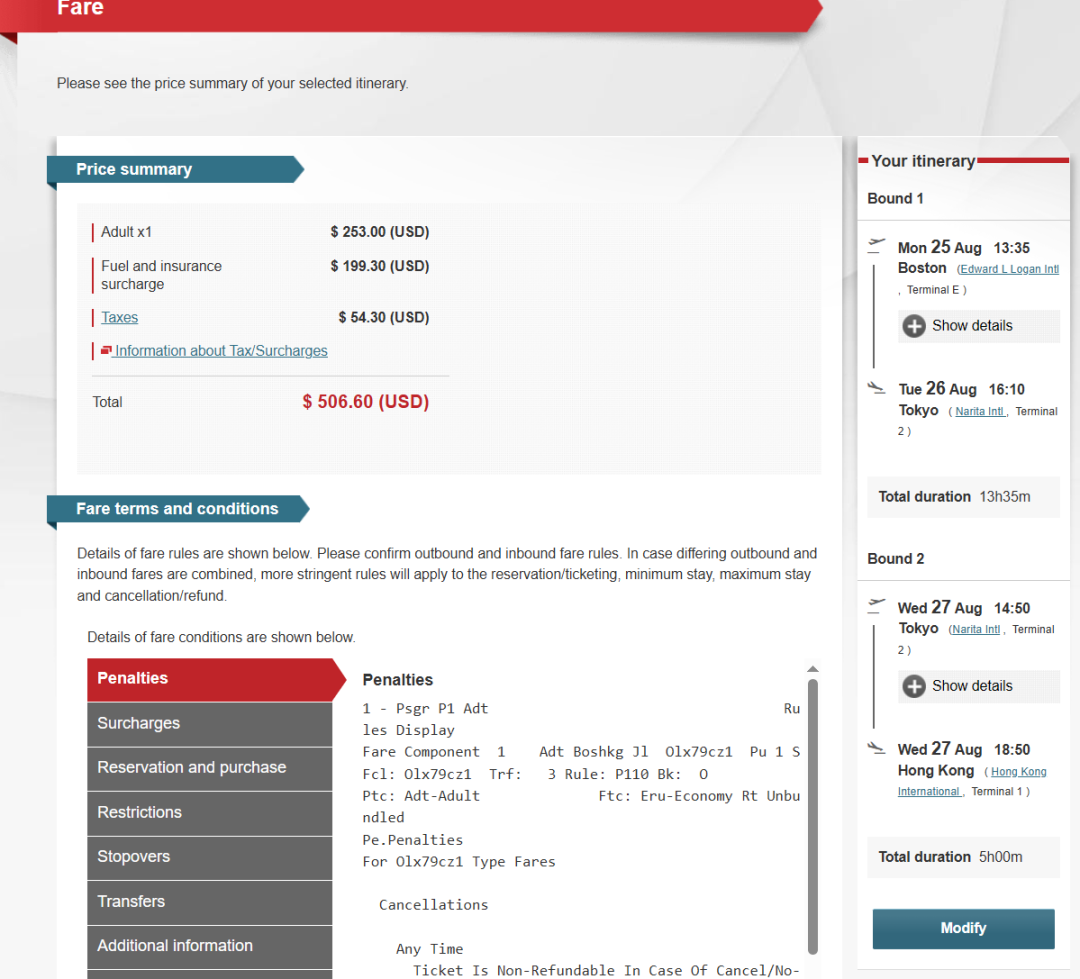
Task: Select the Reservation and purchase tab
Action: pyautogui.click(x=209, y=768)
